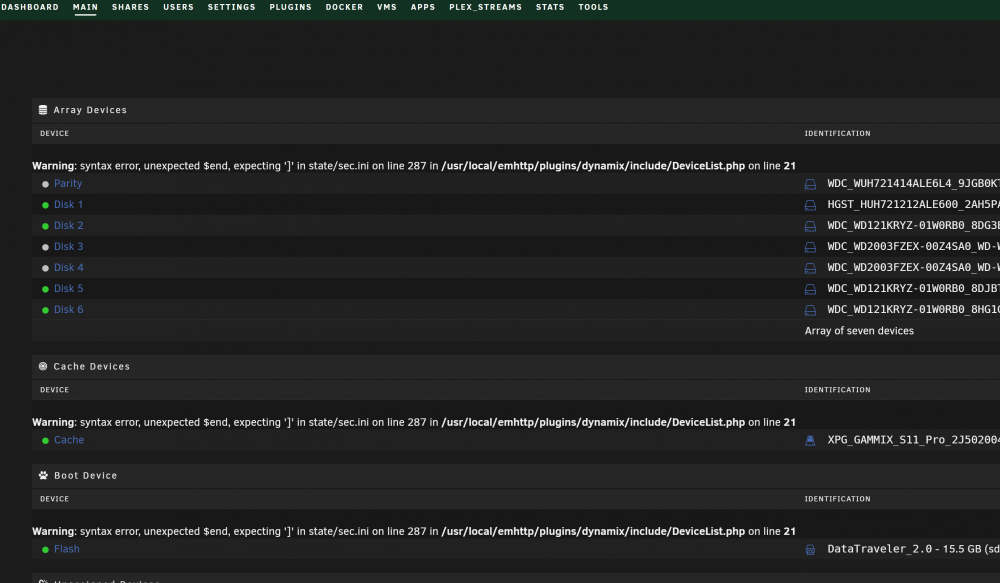Click the Disk 1 green status dot
This screenshot has height=583, width=1000.
click(45, 205)
